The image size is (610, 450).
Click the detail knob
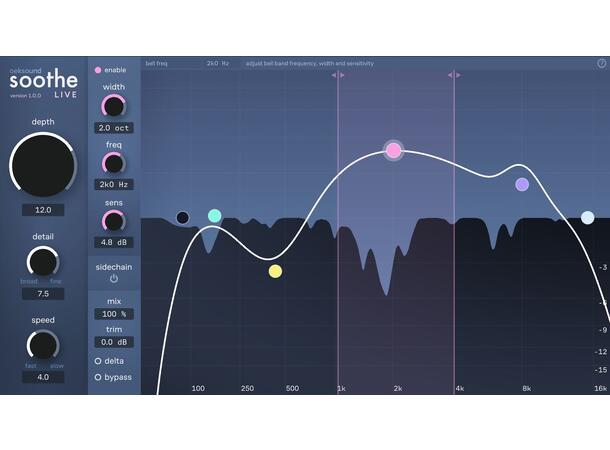tap(43, 262)
